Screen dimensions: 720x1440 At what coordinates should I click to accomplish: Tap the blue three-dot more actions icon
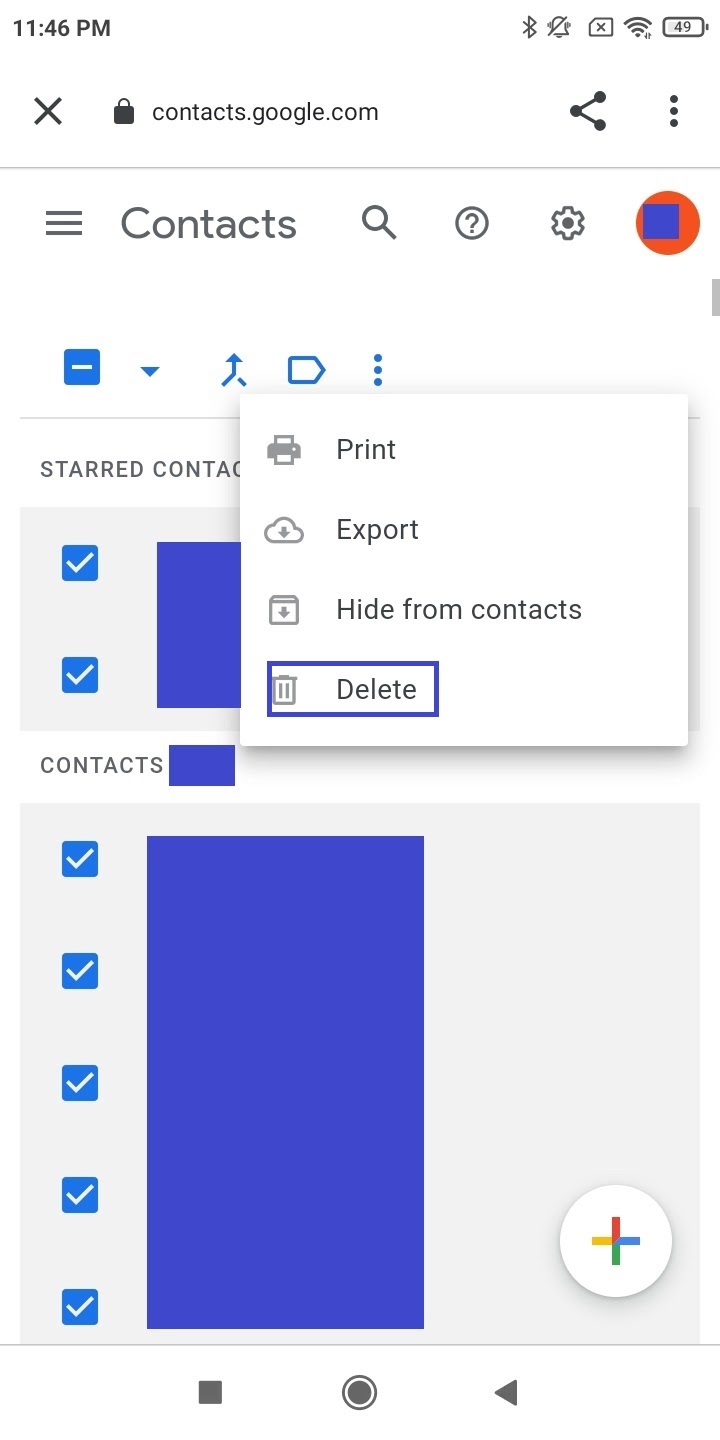click(377, 370)
